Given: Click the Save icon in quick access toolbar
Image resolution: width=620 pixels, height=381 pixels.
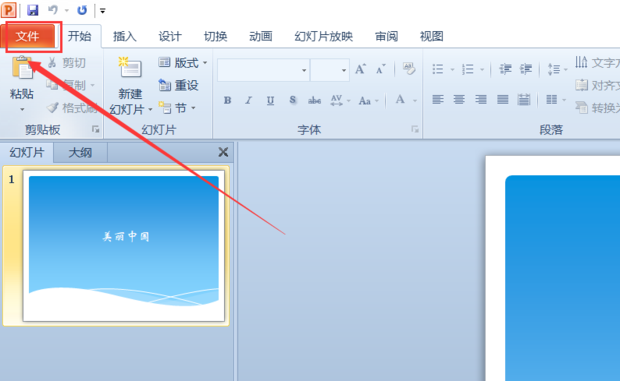Looking at the screenshot, I should click(x=32, y=10).
